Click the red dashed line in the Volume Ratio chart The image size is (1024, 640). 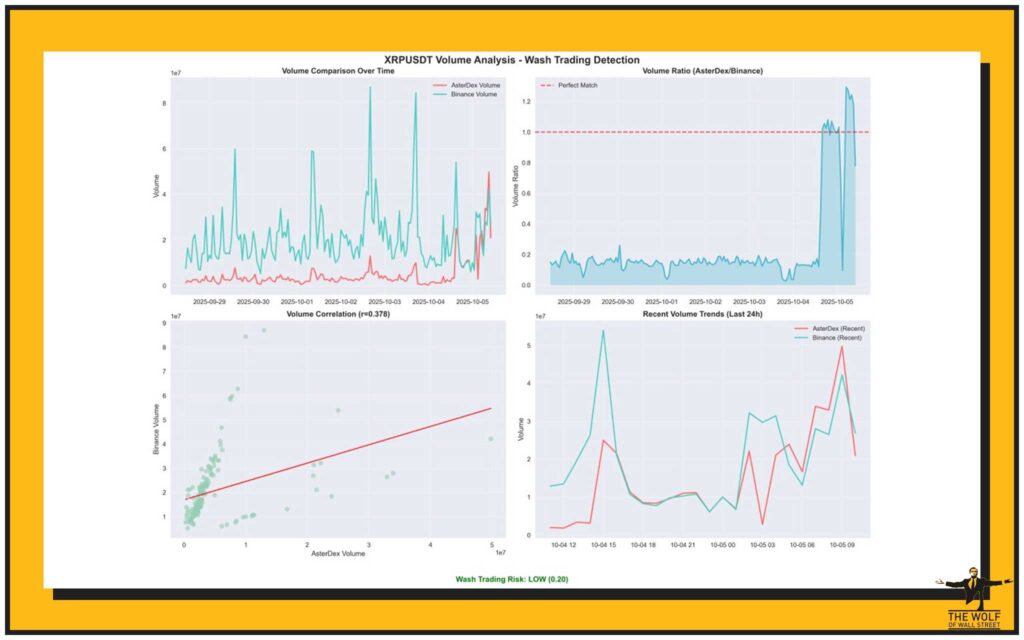click(680, 132)
